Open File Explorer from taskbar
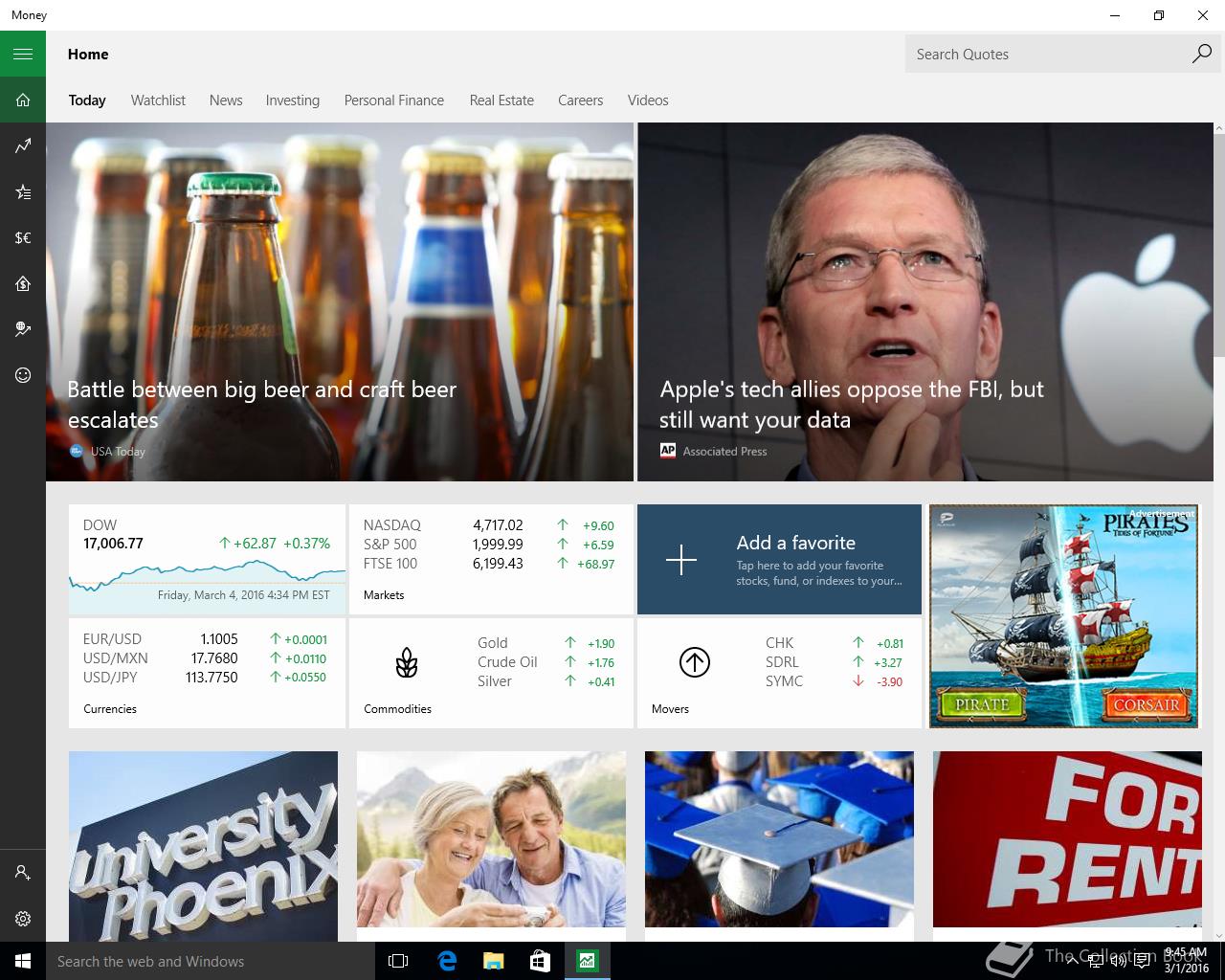Screen dimensions: 1225x980 (x=493, y=961)
